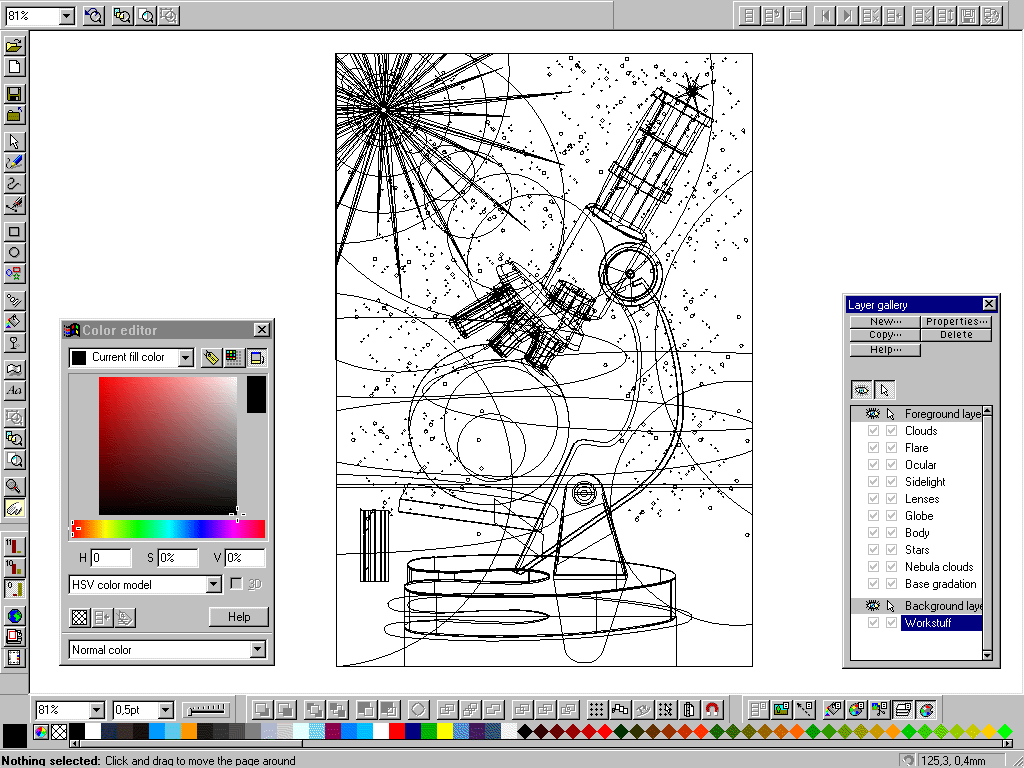The width and height of the screenshot is (1024, 768).
Task: Select the Fill tool
Action: tap(13, 323)
